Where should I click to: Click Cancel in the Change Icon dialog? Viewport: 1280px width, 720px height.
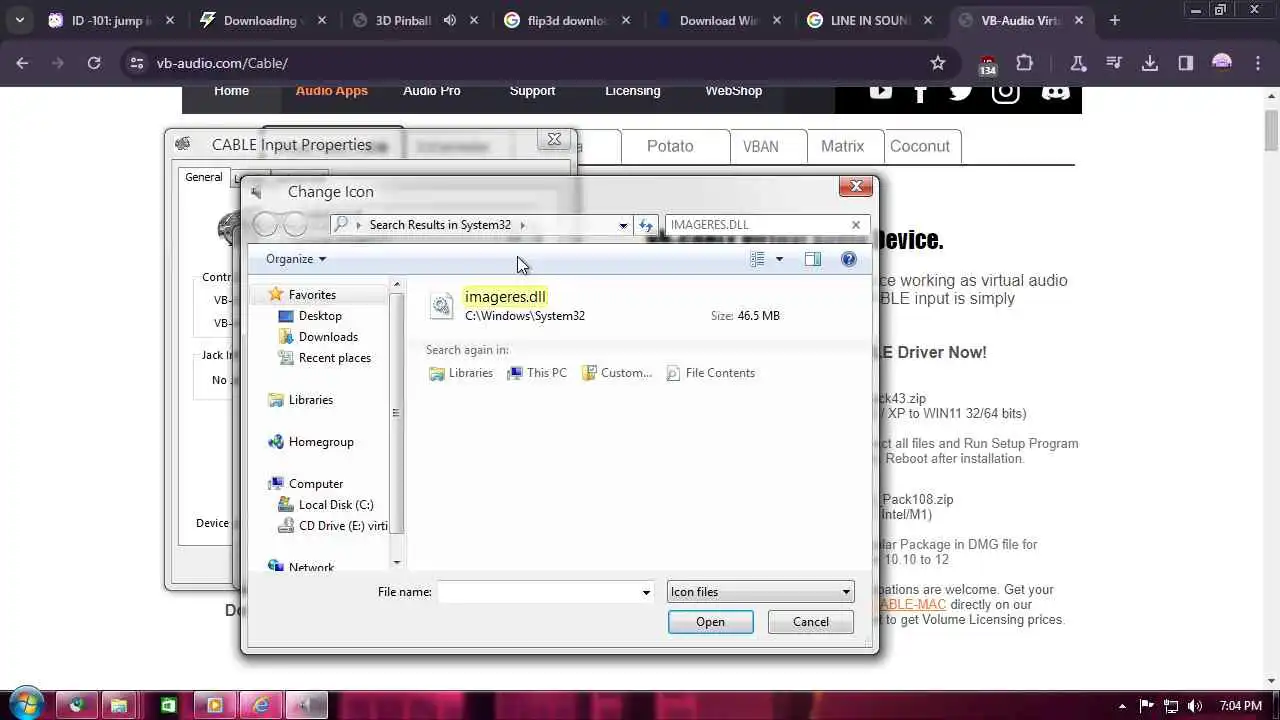811,621
